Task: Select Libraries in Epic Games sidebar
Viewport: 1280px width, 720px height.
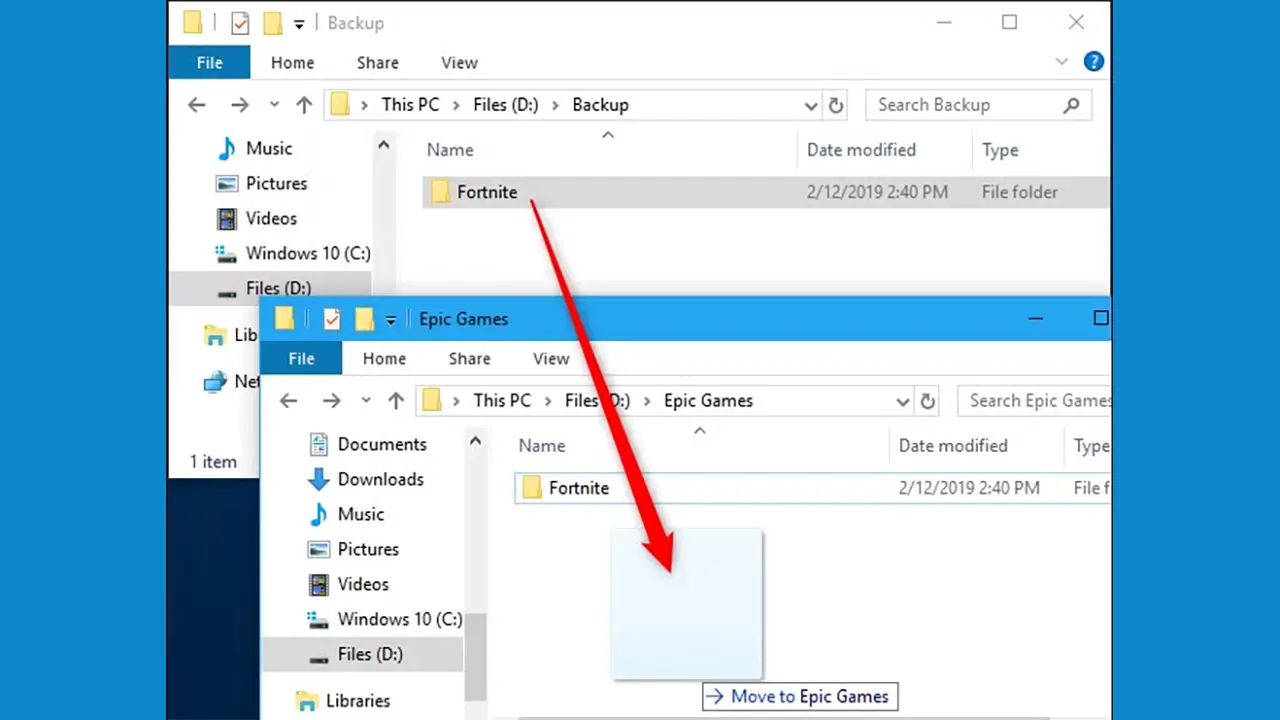Action: pyautogui.click(x=343, y=701)
